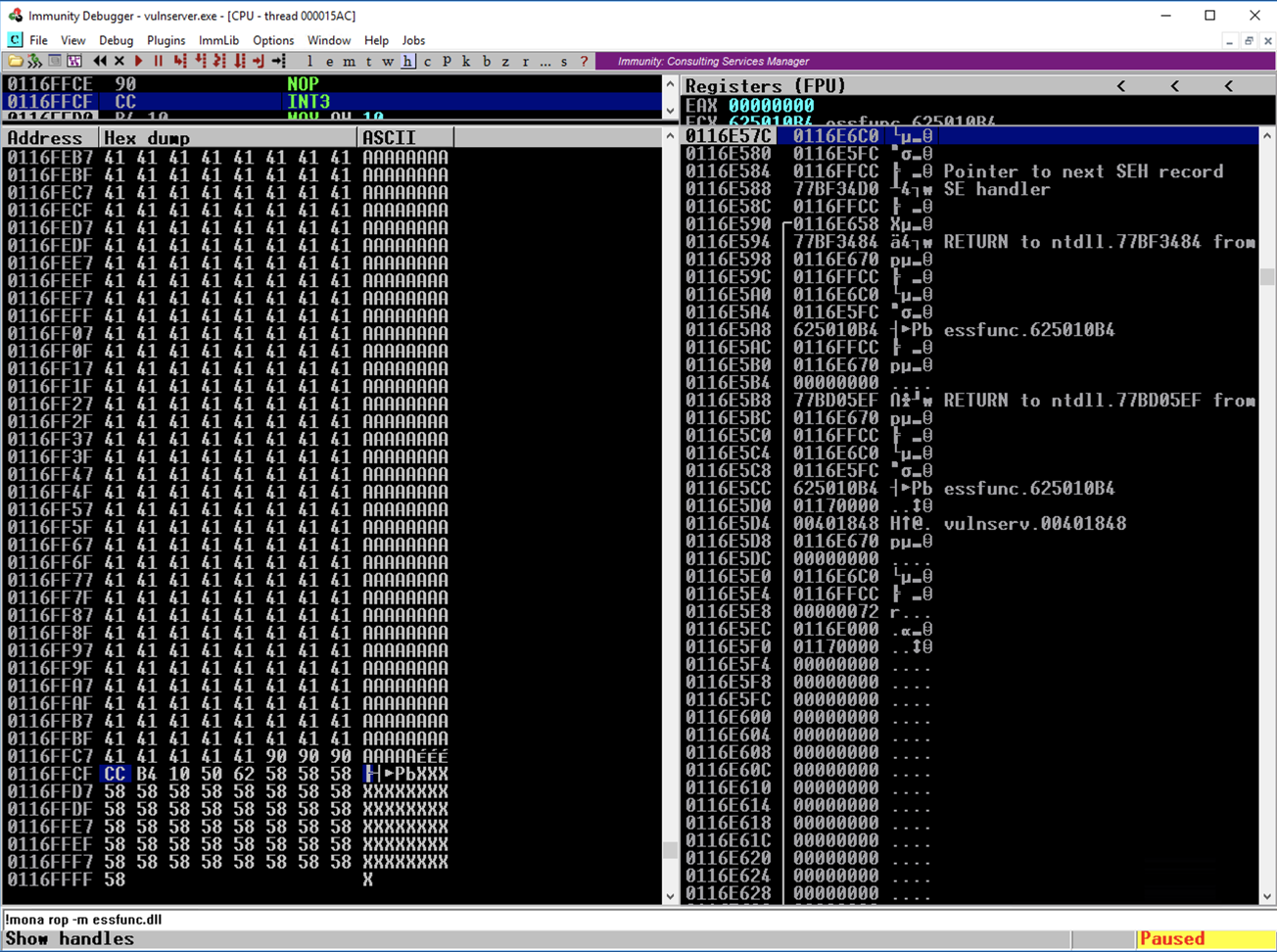Click the Go to address icon
The height and width of the screenshot is (952, 1277).
click(278, 61)
